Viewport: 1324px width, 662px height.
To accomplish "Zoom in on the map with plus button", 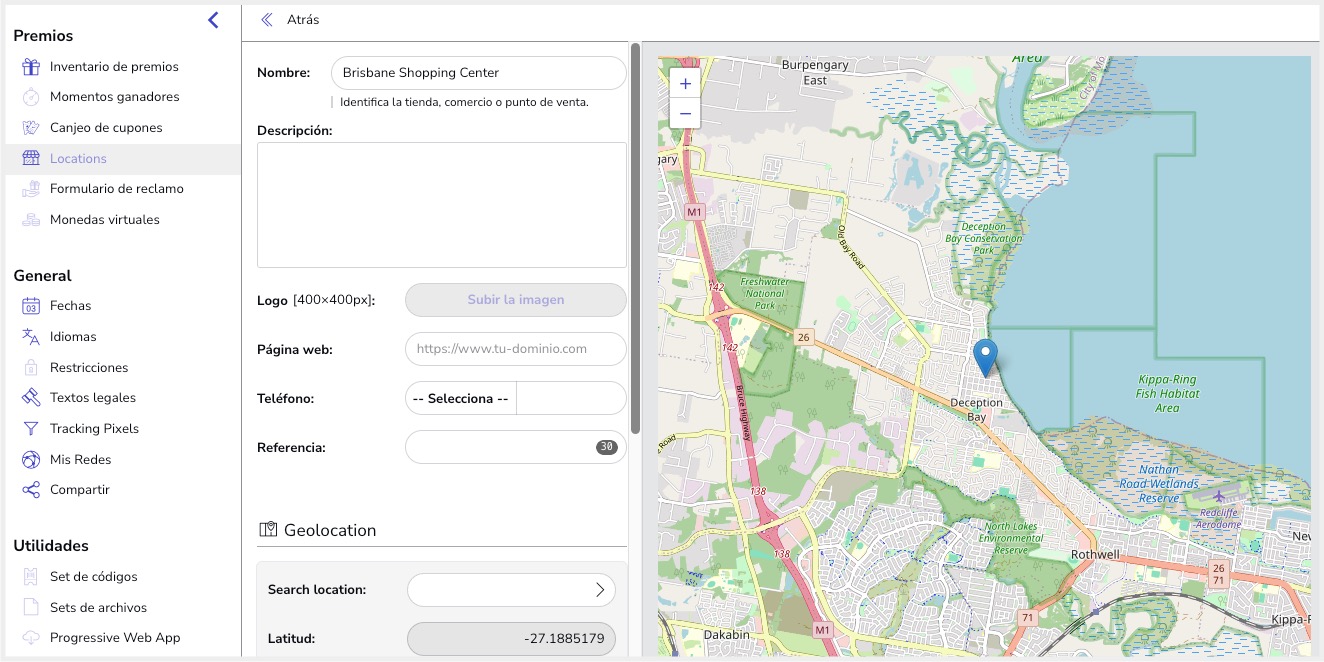I will 685,84.
